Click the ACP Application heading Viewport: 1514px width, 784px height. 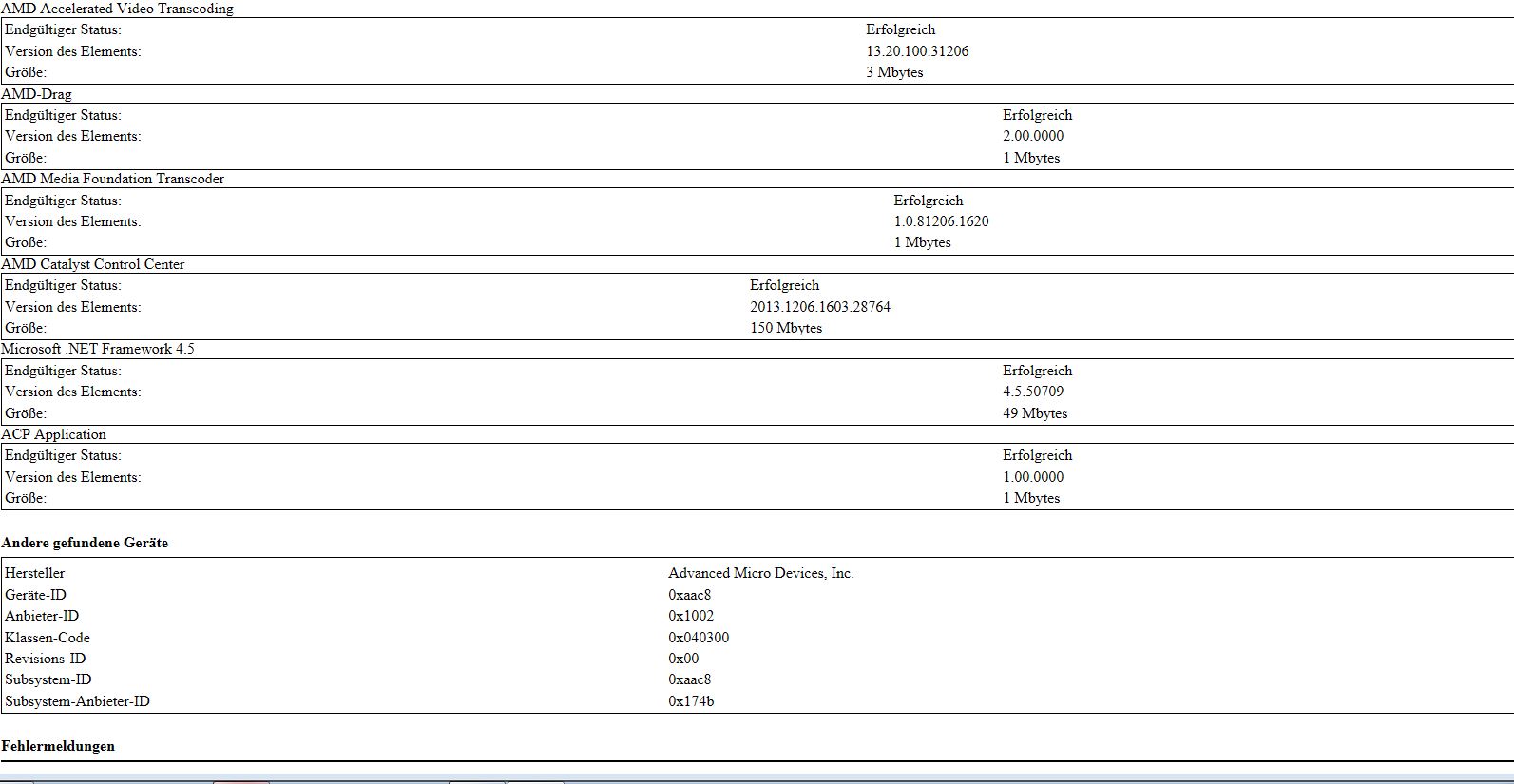click(53, 434)
